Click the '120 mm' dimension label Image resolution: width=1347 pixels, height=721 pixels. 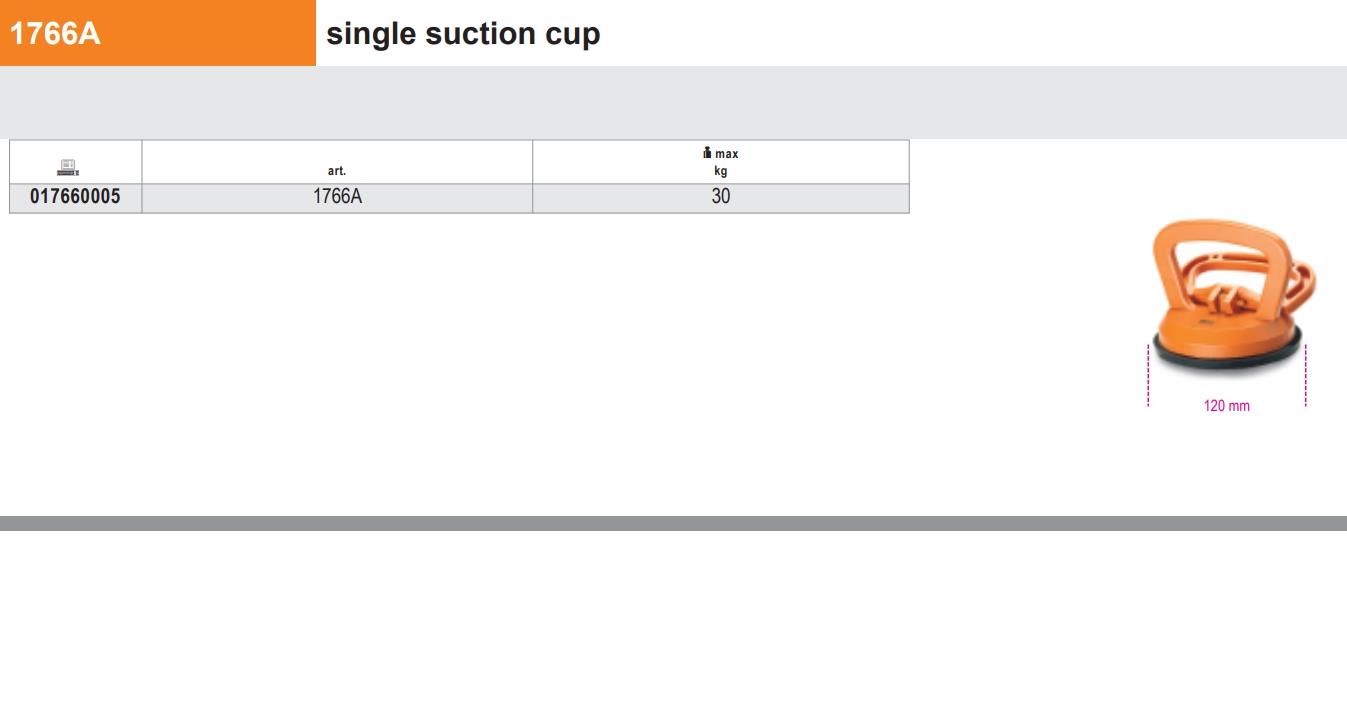coord(1227,406)
